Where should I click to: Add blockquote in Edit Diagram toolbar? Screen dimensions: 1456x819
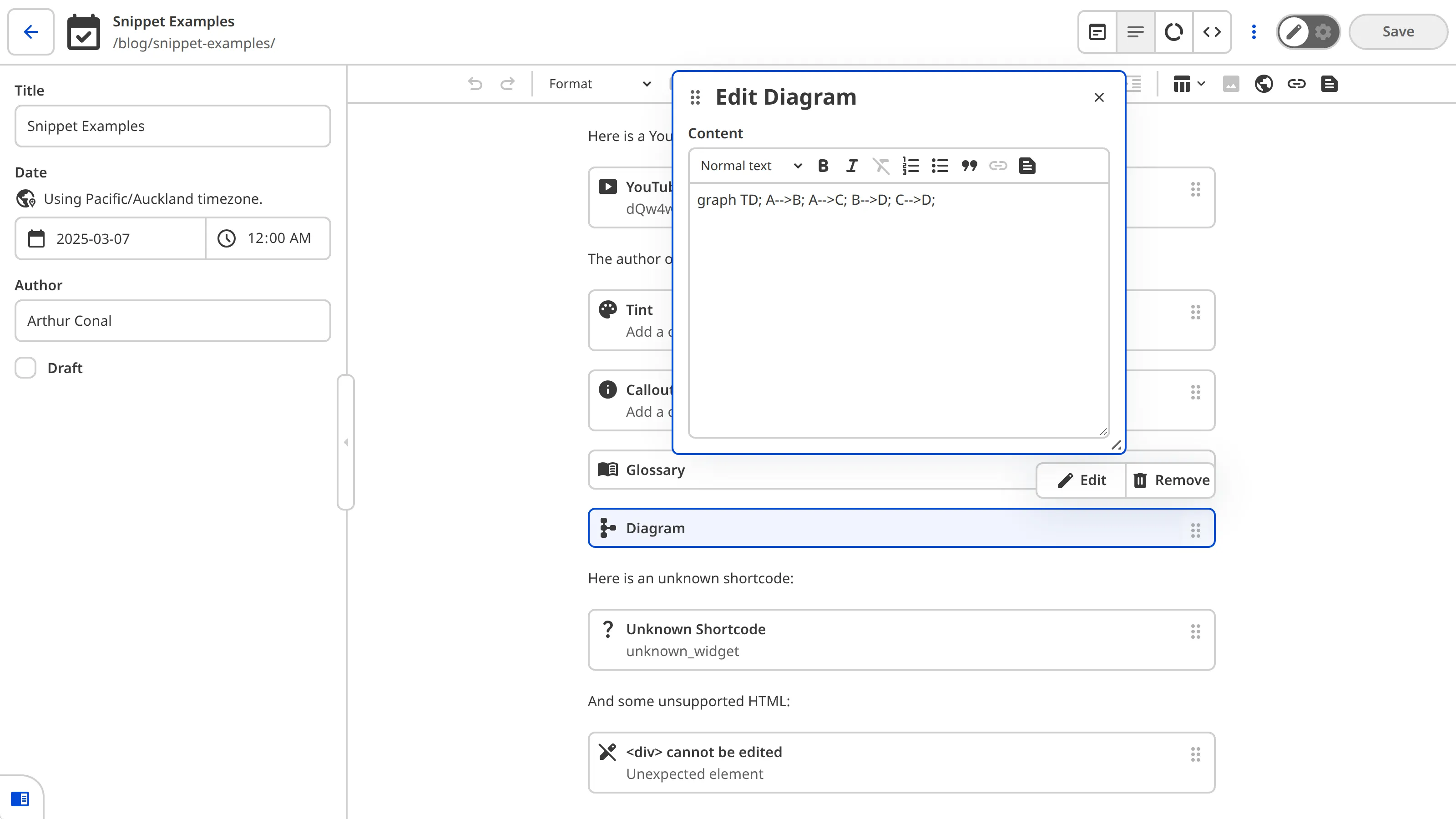[x=969, y=166]
